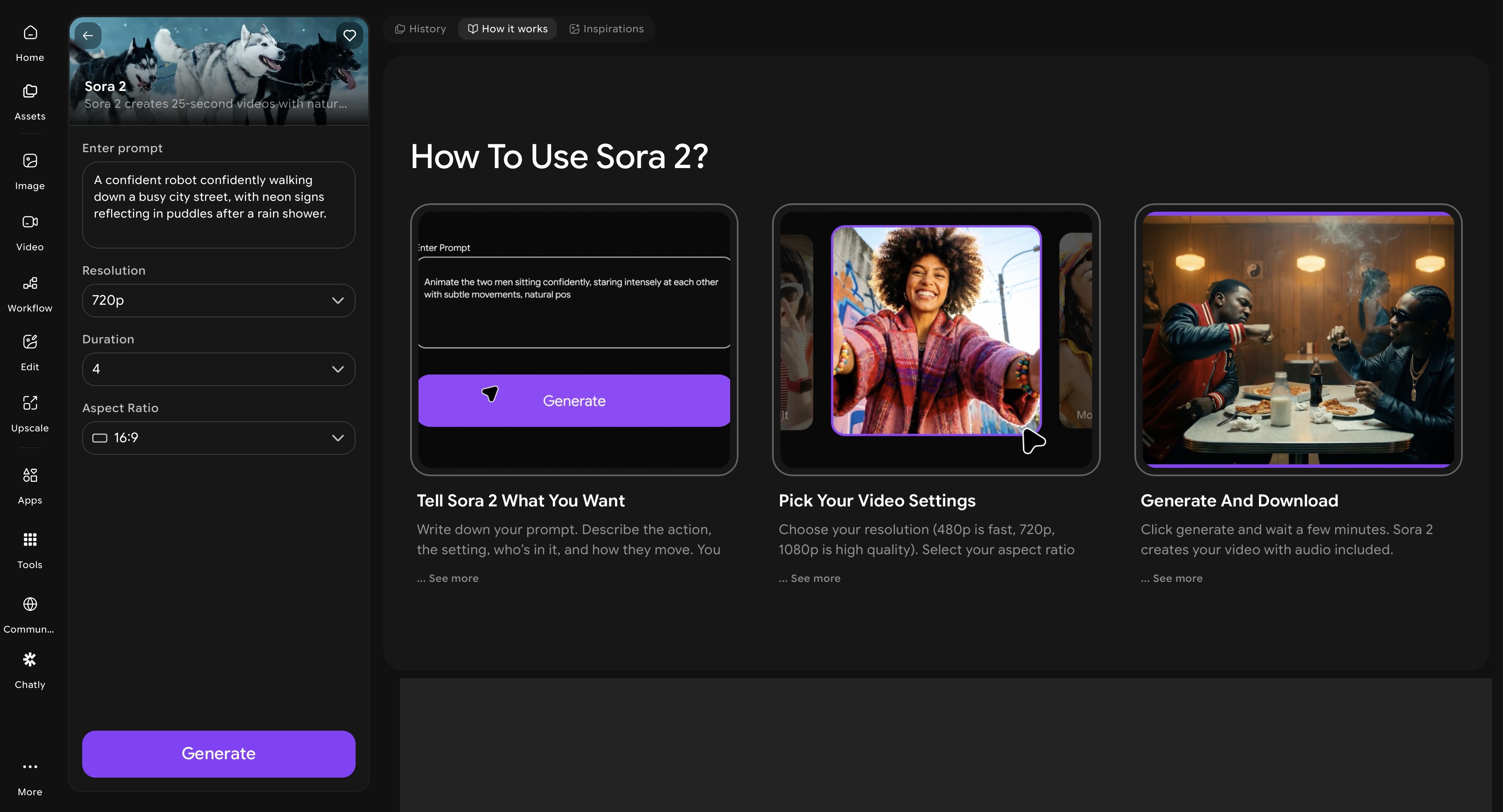1503x812 pixels.
Task: Open the Chatly sidebar icon
Action: pos(30,660)
